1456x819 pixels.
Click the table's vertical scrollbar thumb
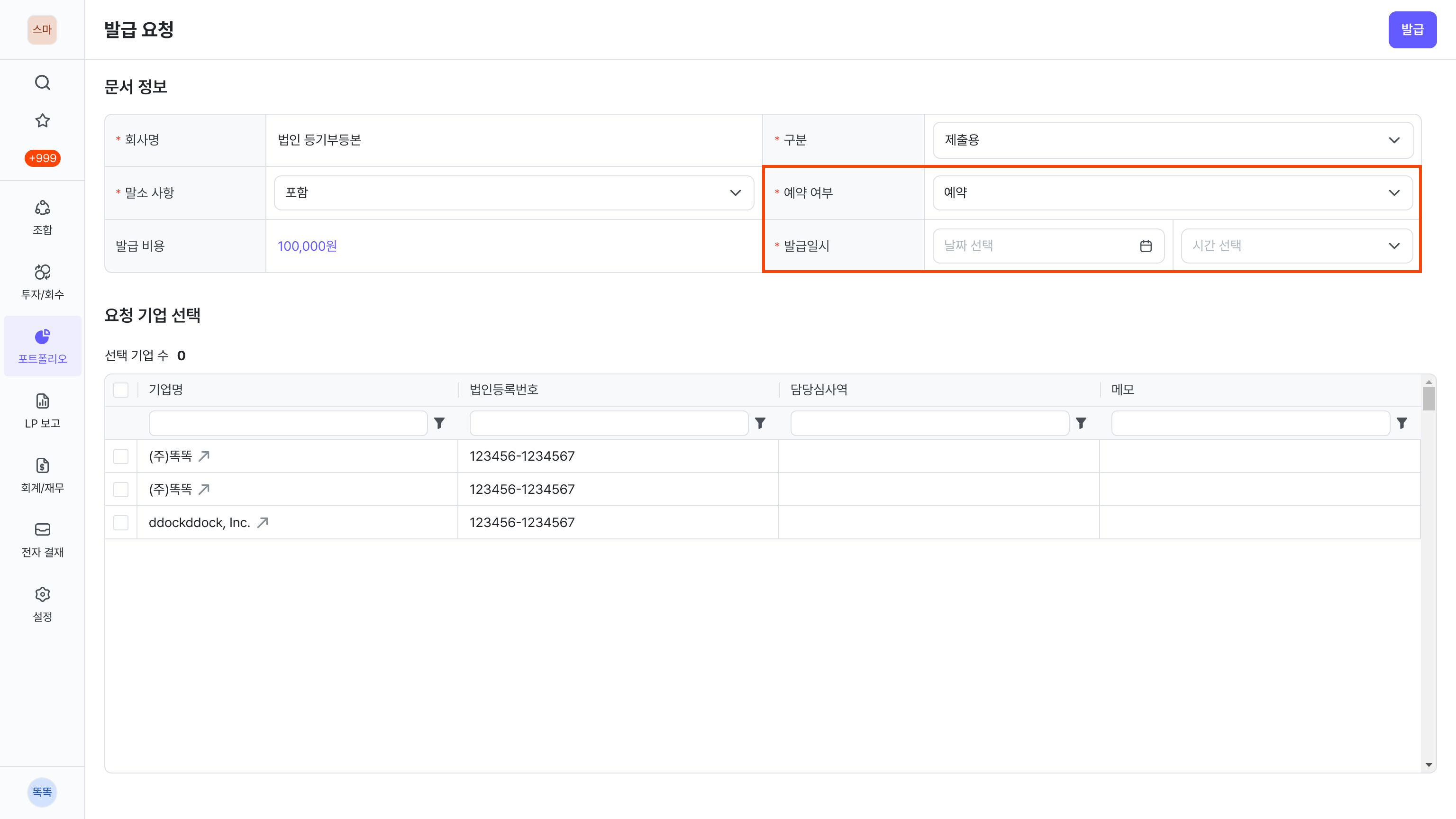coord(1429,399)
